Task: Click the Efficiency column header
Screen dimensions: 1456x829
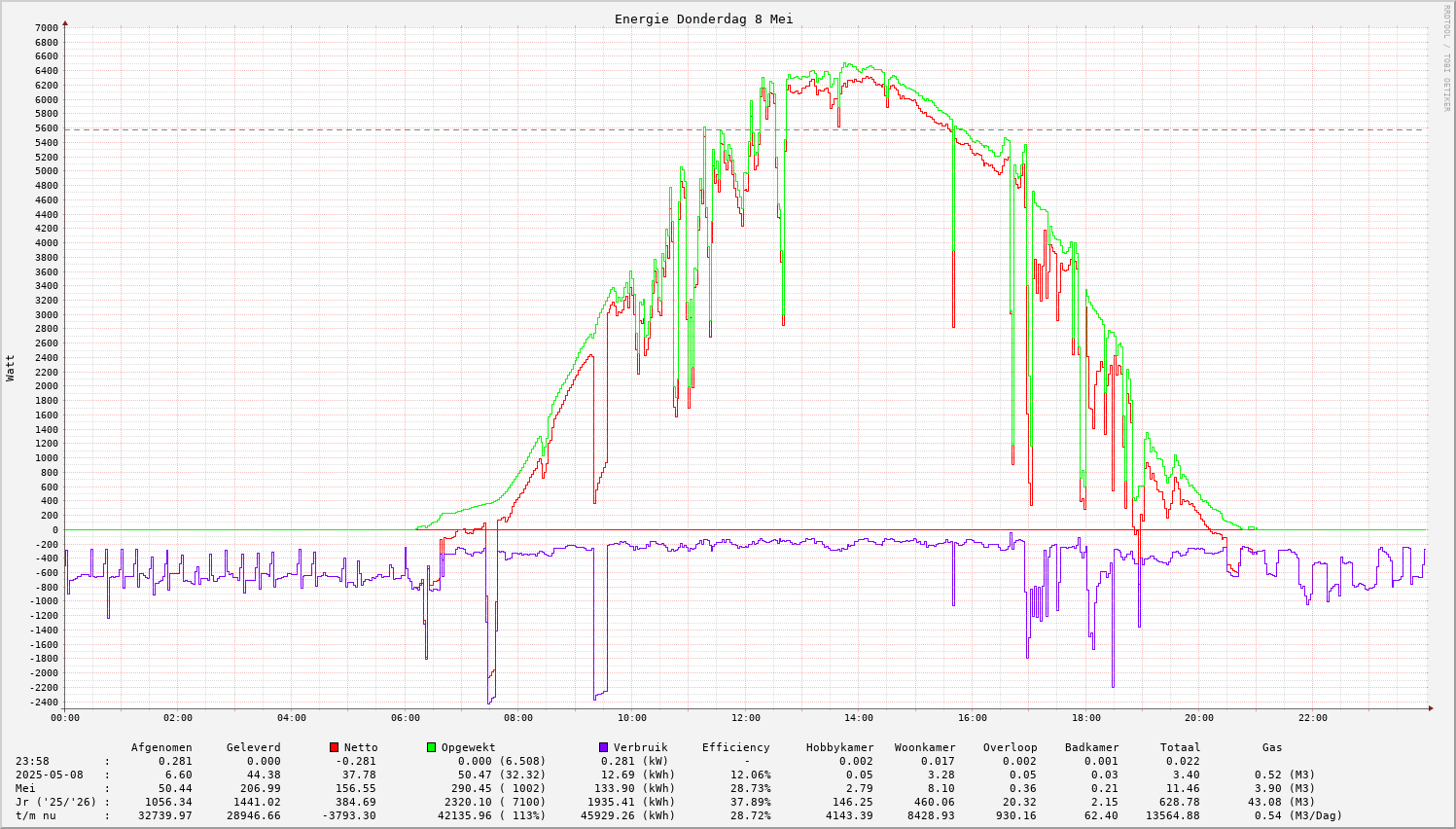Action: coord(735,747)
